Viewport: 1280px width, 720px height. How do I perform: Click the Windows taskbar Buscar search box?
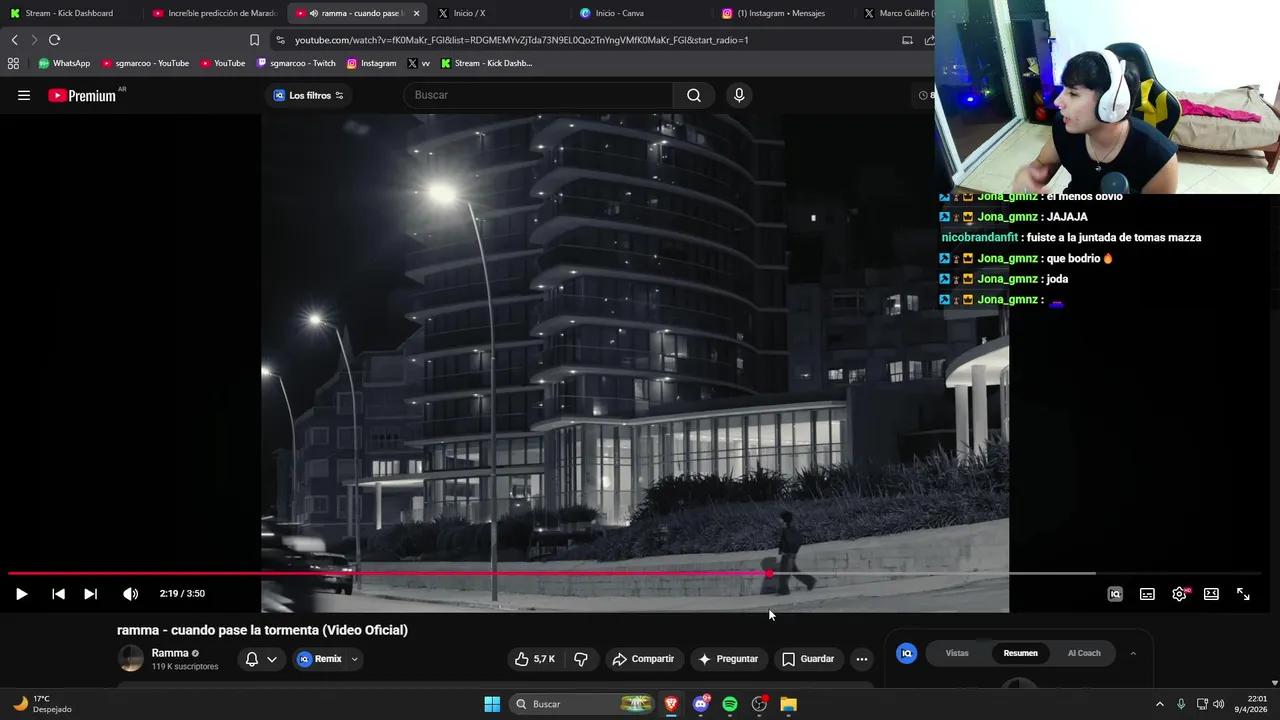pyautogui.click(x=582, y=704)
